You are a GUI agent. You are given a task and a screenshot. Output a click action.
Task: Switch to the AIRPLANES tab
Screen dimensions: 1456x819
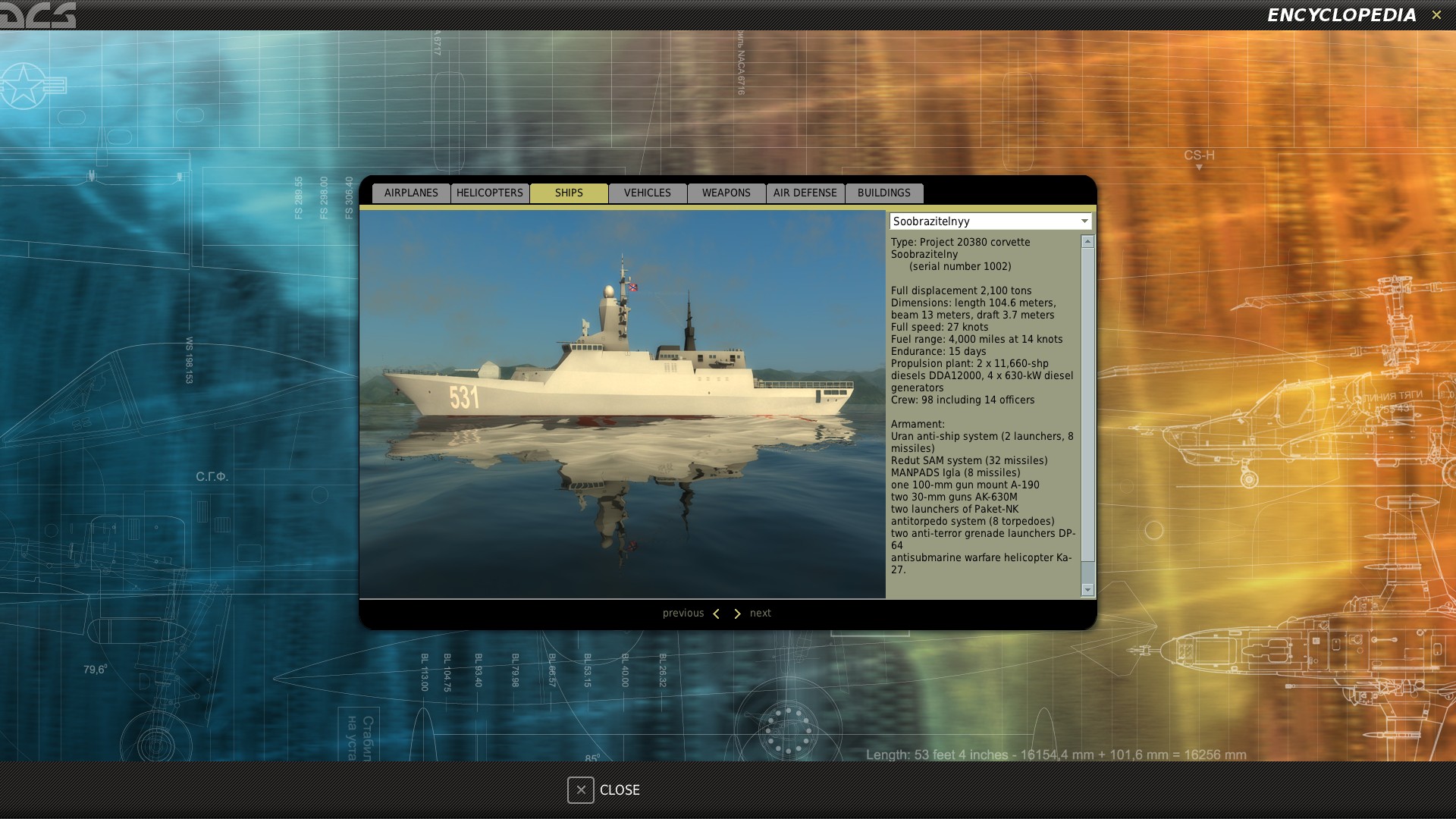(x=411, y=193)
